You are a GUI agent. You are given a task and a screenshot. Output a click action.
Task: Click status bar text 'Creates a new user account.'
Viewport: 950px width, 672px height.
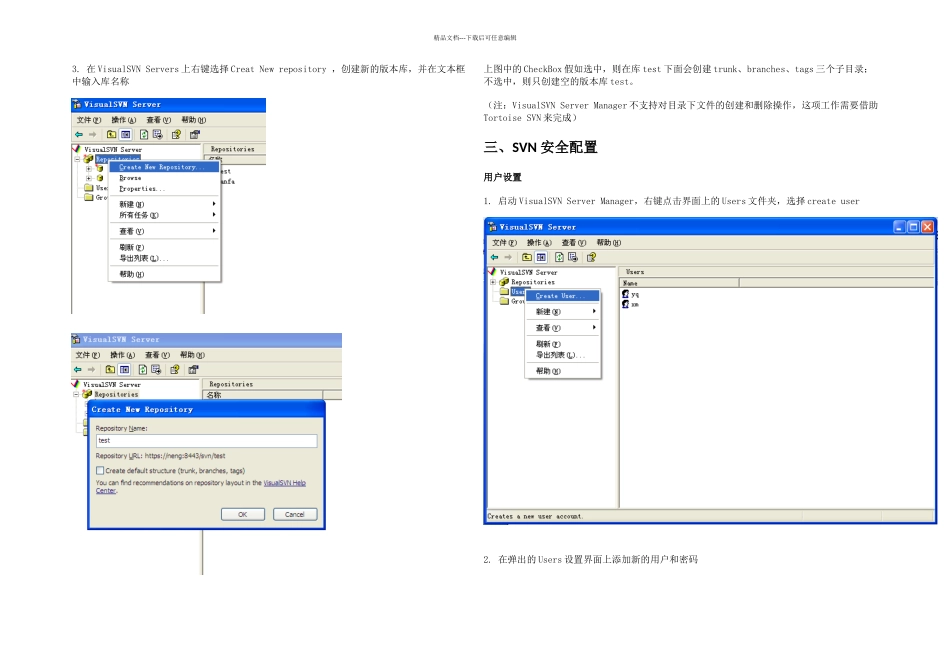(535, 517)
